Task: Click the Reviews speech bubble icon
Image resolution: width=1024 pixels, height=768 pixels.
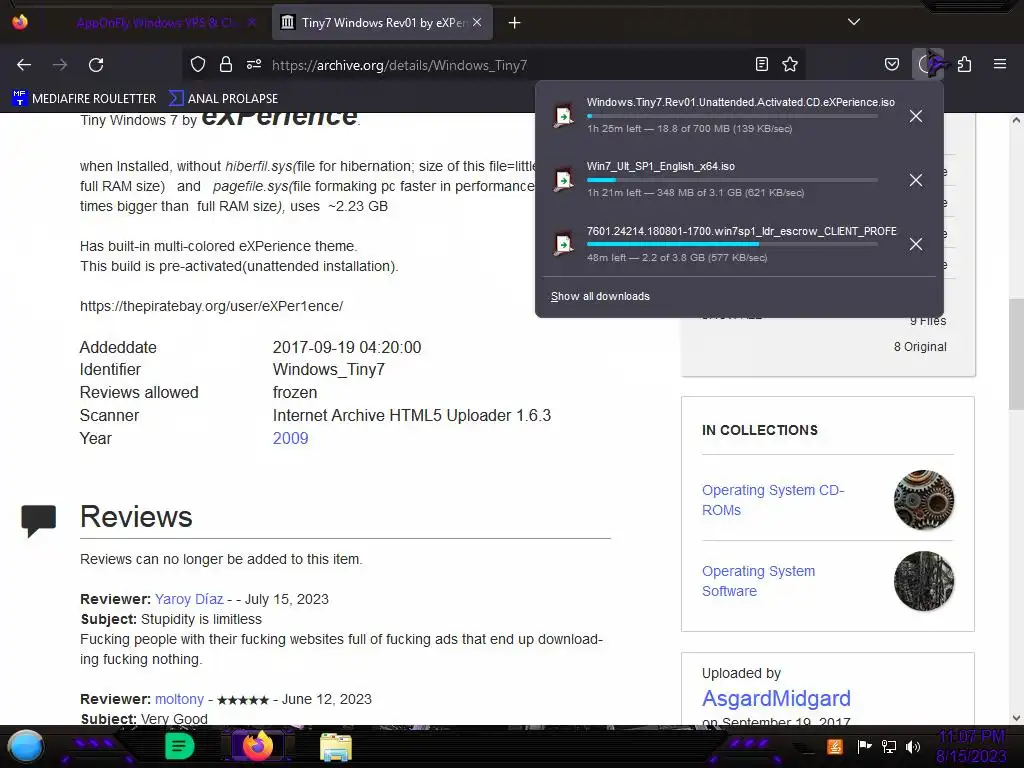Action: (39, 520)
